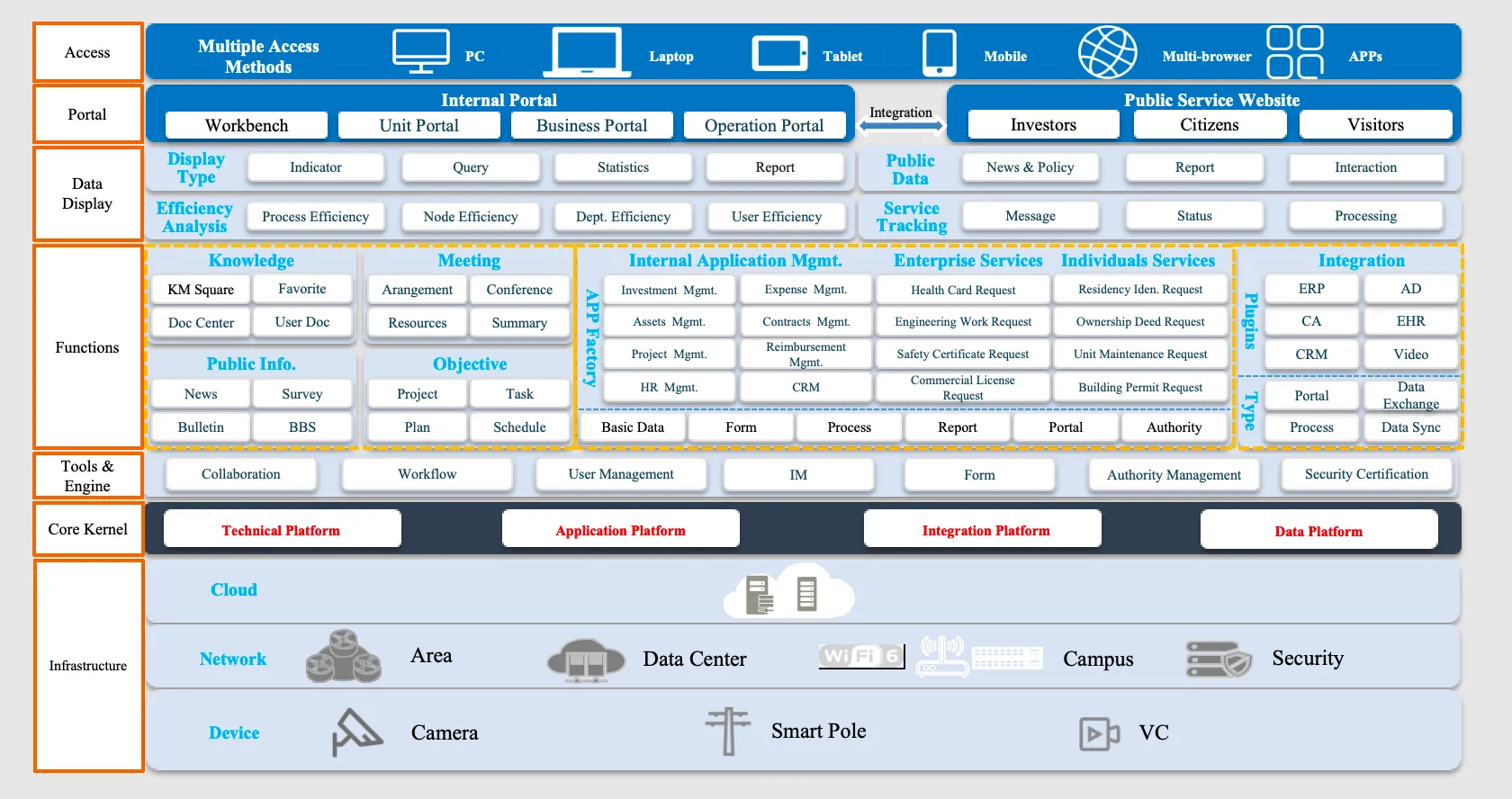
Task: Open the Business Portal tab
Action: [x=591, y=126]
